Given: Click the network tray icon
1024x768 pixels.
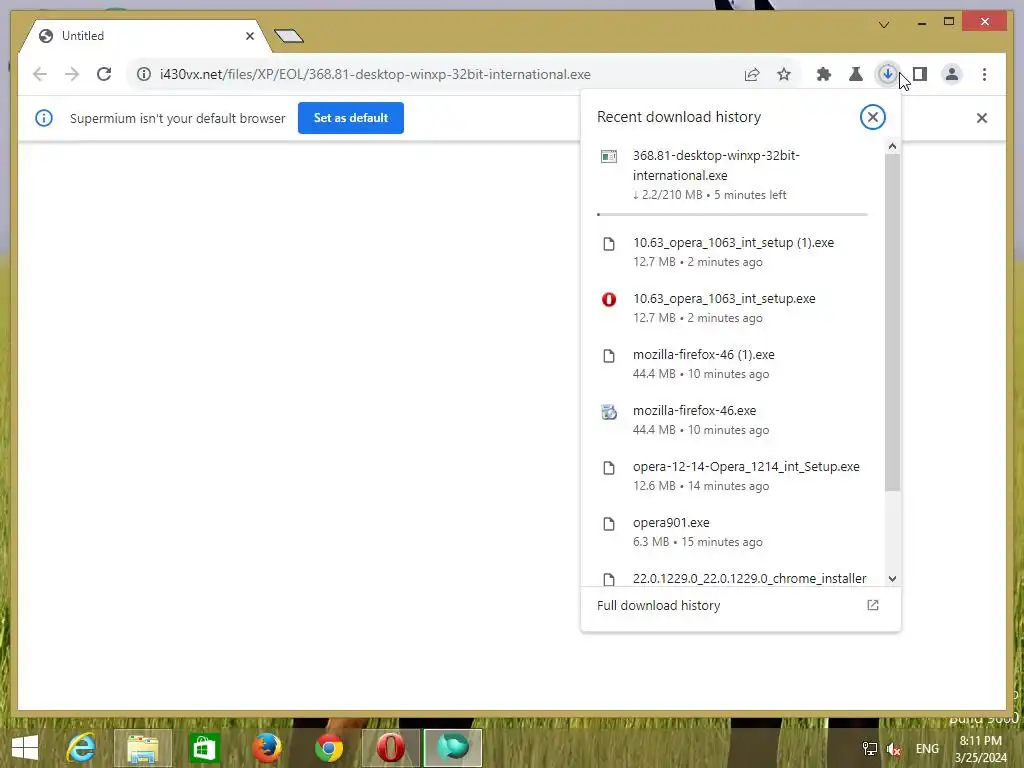Looking at the screenshot, I should tap(869, 749).
